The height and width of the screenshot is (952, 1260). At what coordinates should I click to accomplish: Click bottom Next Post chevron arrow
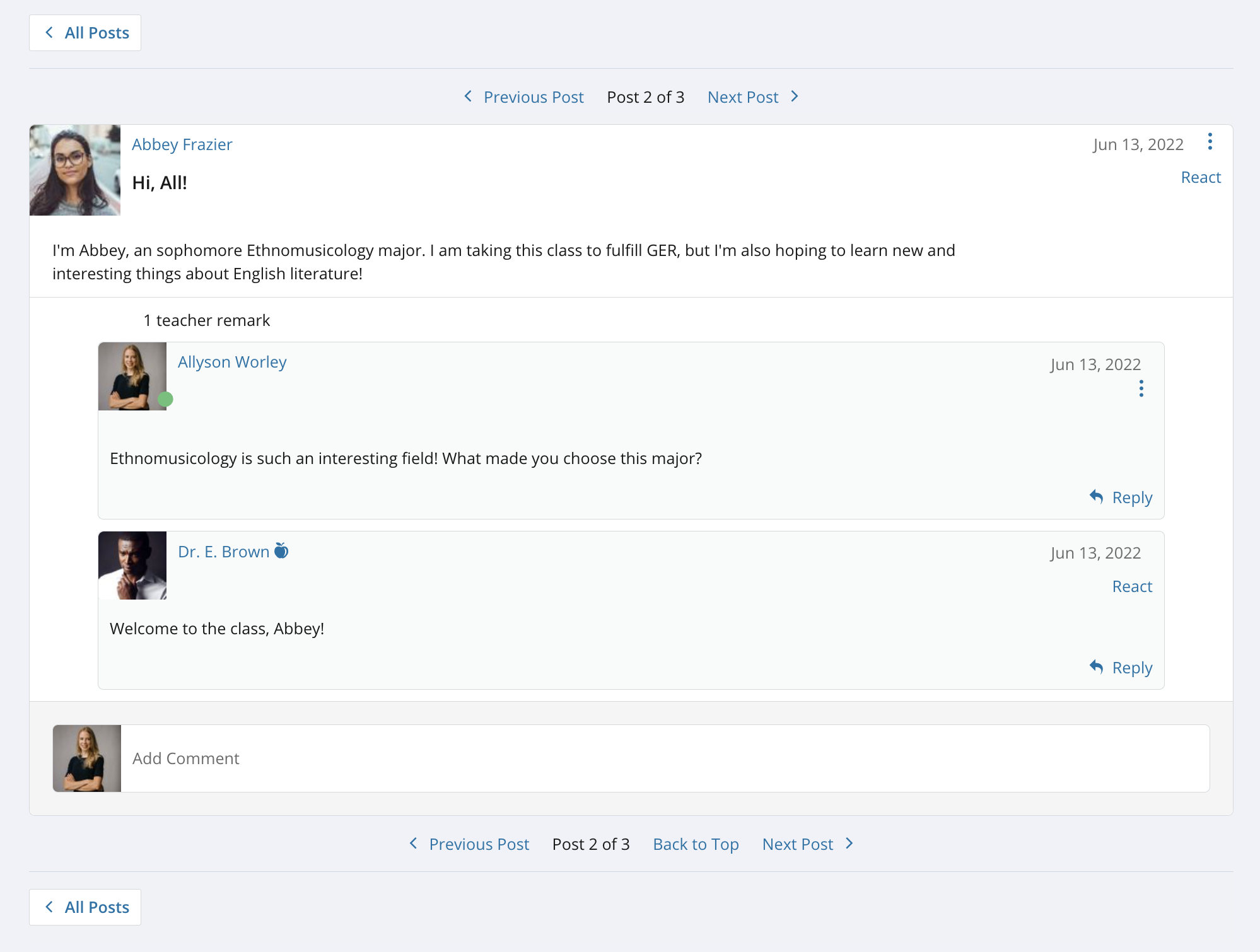849,844
